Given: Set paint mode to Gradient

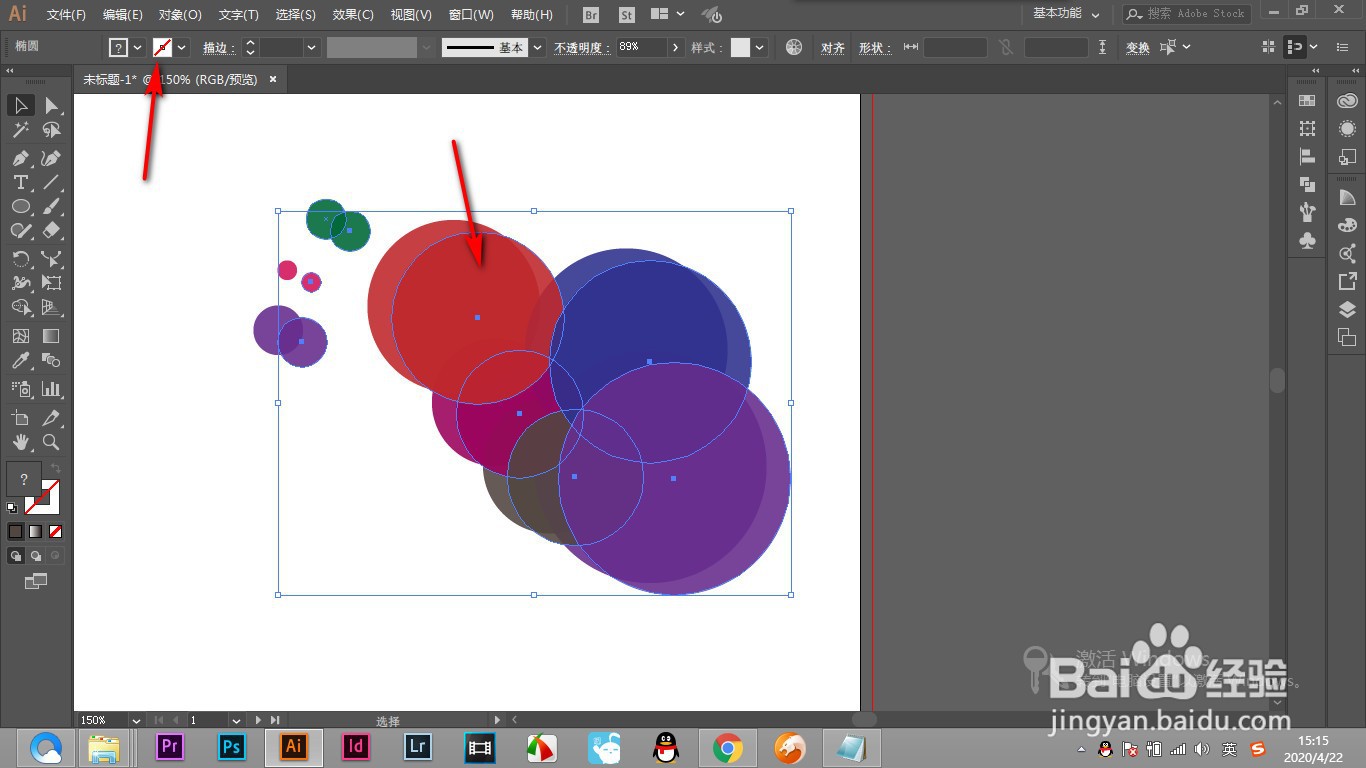Looking at the screenshot, I should click(35, 531).
